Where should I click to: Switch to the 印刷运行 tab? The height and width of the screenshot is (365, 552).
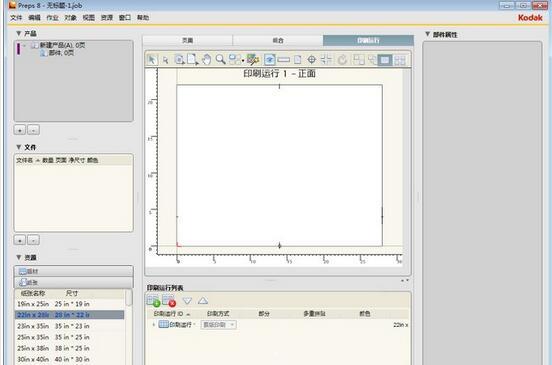368,40
